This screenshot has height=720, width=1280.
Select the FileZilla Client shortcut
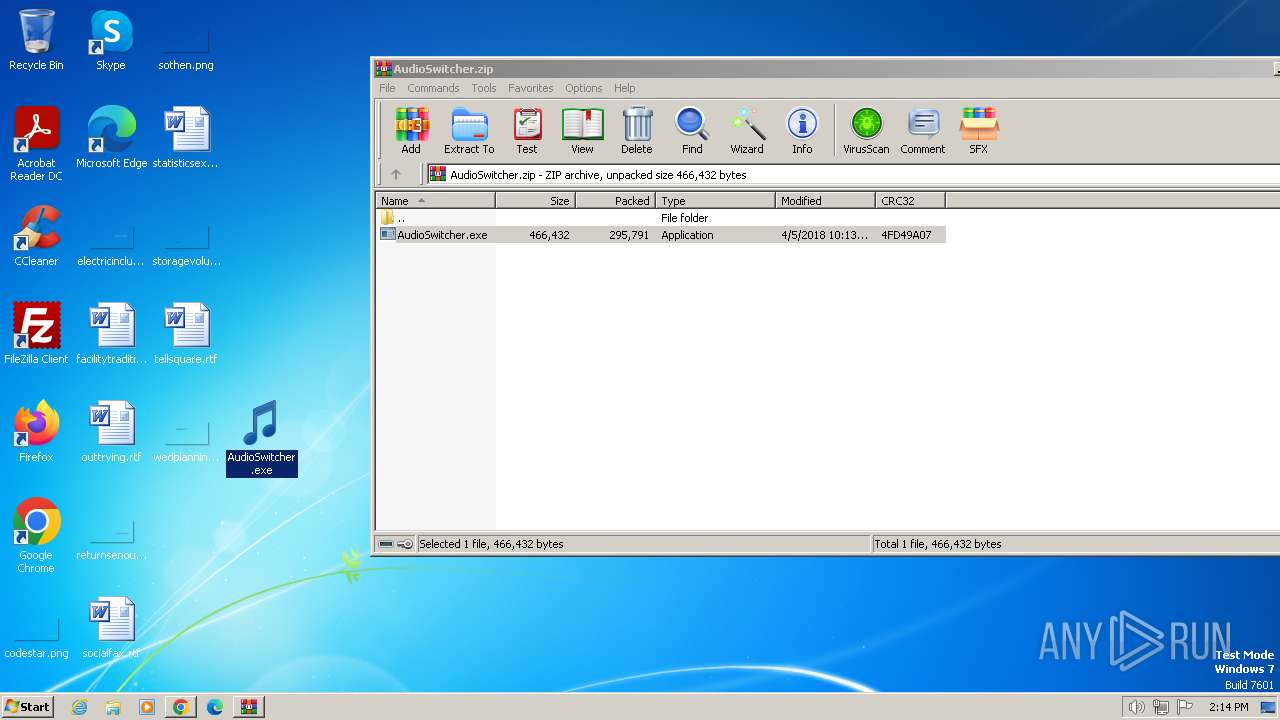coord(36,334)
